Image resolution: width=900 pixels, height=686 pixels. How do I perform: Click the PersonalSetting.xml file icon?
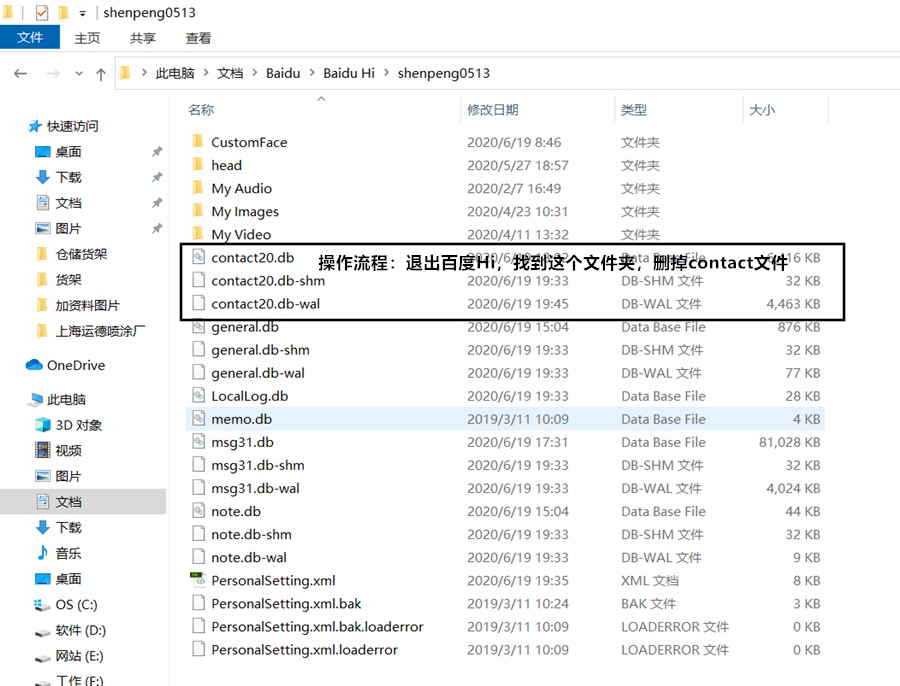click(198, 580)
